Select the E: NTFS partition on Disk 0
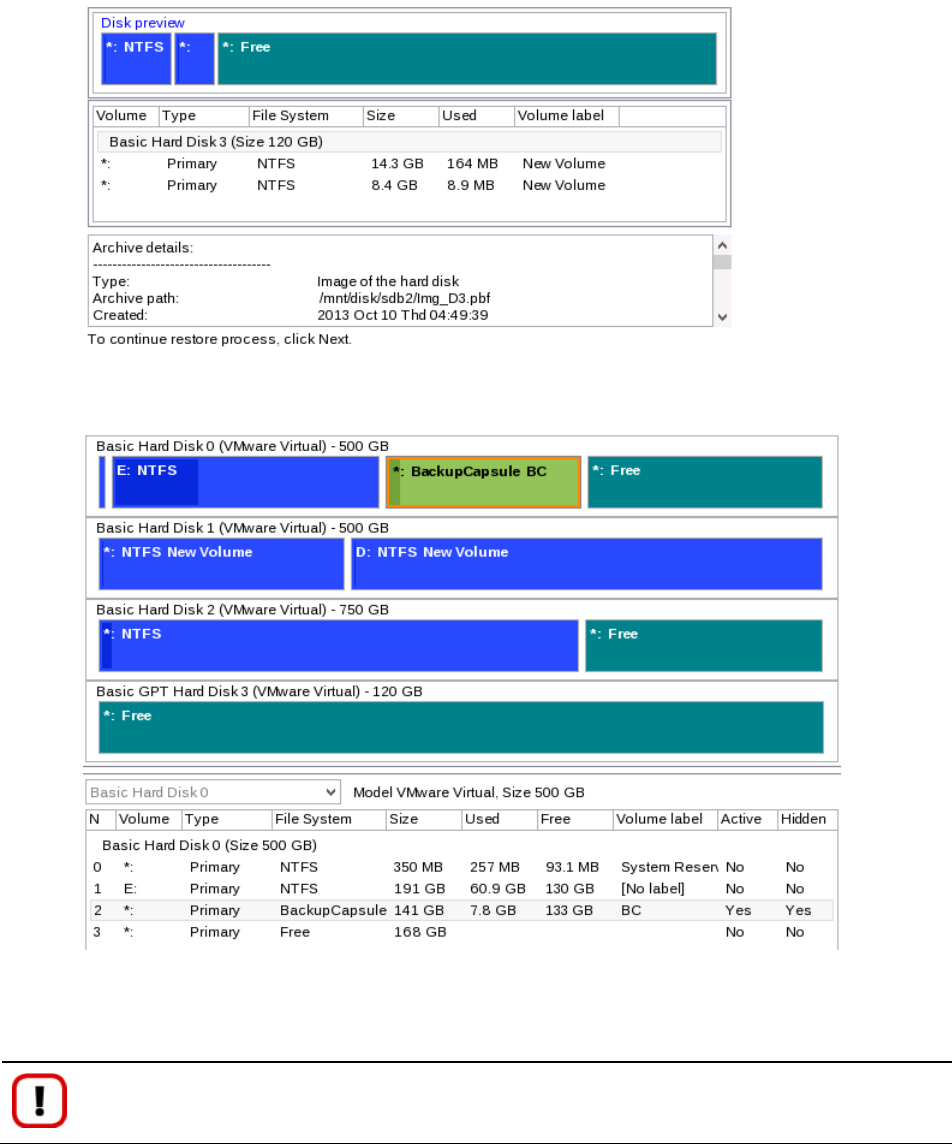This screenshot has width=952, height=1144. (x=246, y=482)
